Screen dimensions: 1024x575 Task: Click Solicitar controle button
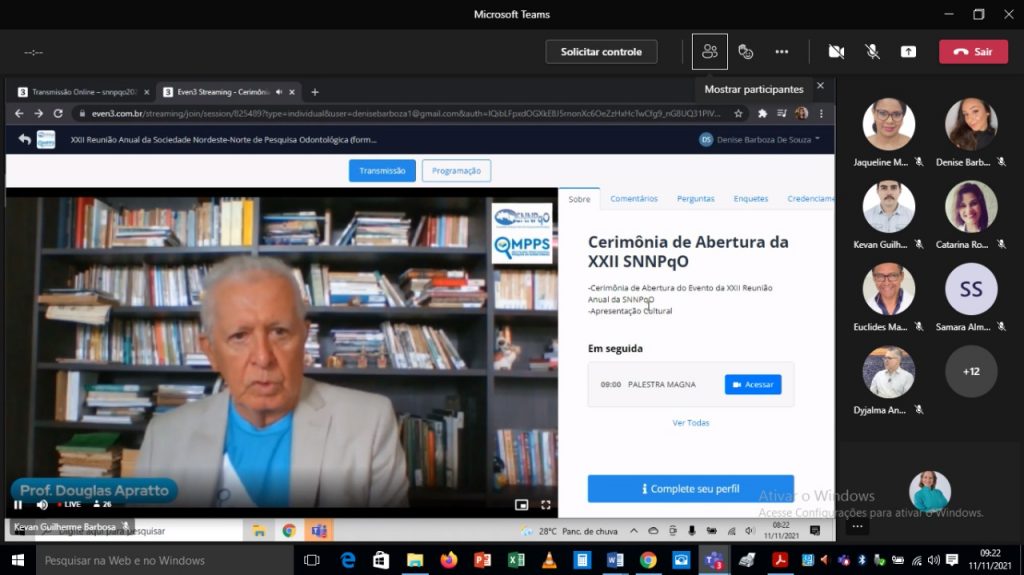pos(601,52)
